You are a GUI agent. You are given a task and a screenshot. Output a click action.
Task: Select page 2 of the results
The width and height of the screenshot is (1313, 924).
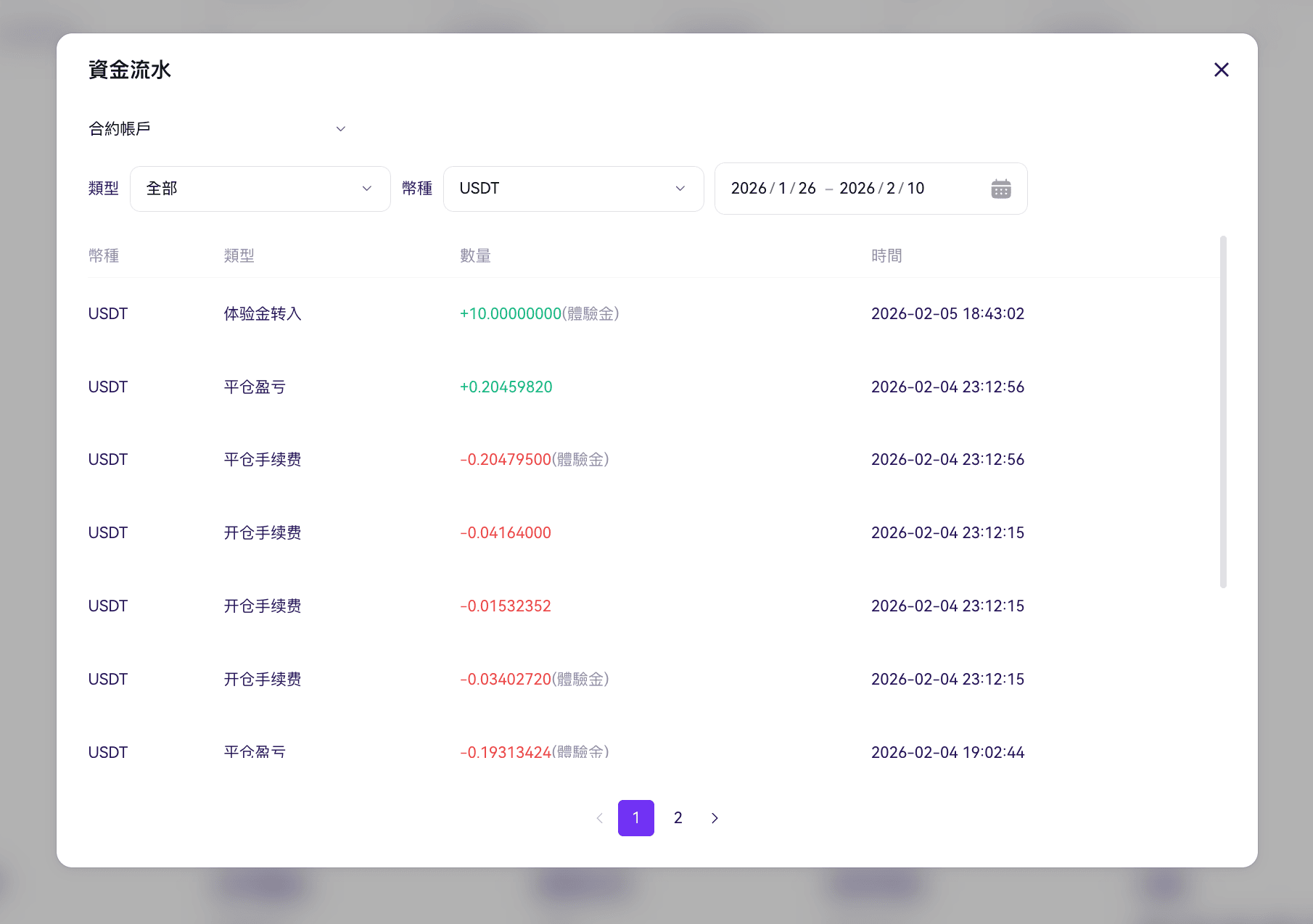[x=678, y=818]
